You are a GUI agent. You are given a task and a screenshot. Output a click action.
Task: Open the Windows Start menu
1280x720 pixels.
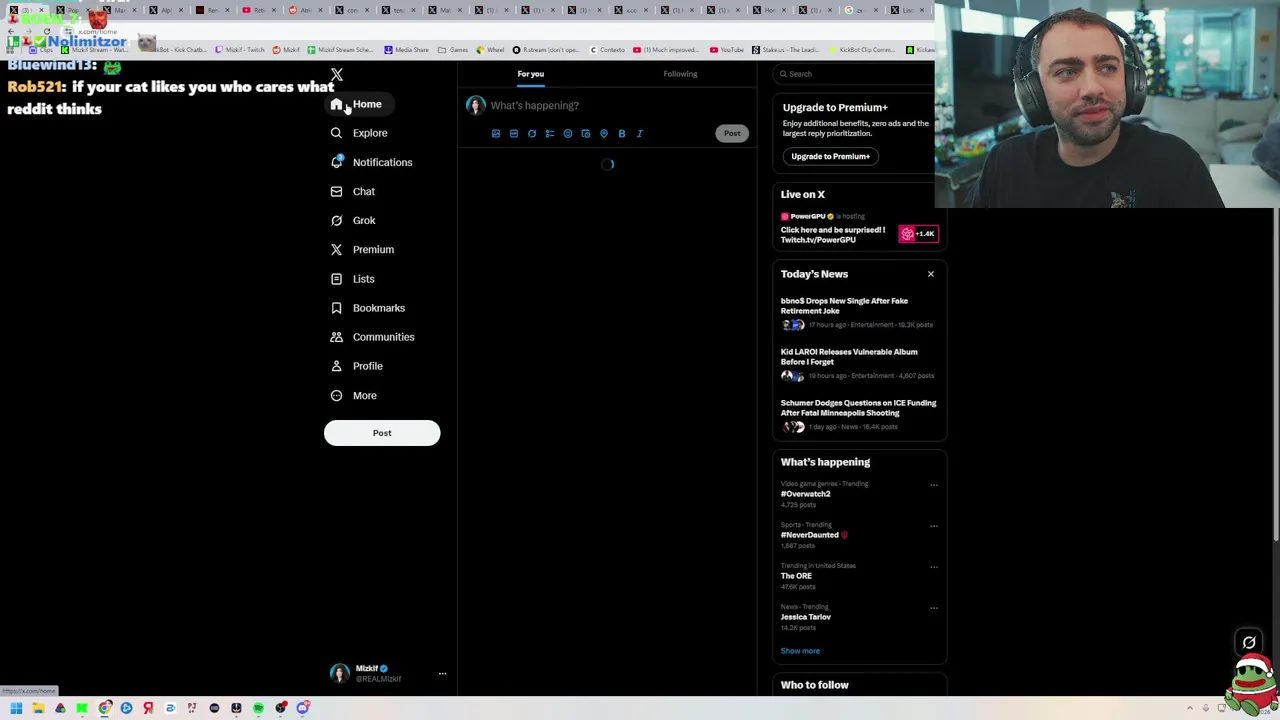click(16, 708)
